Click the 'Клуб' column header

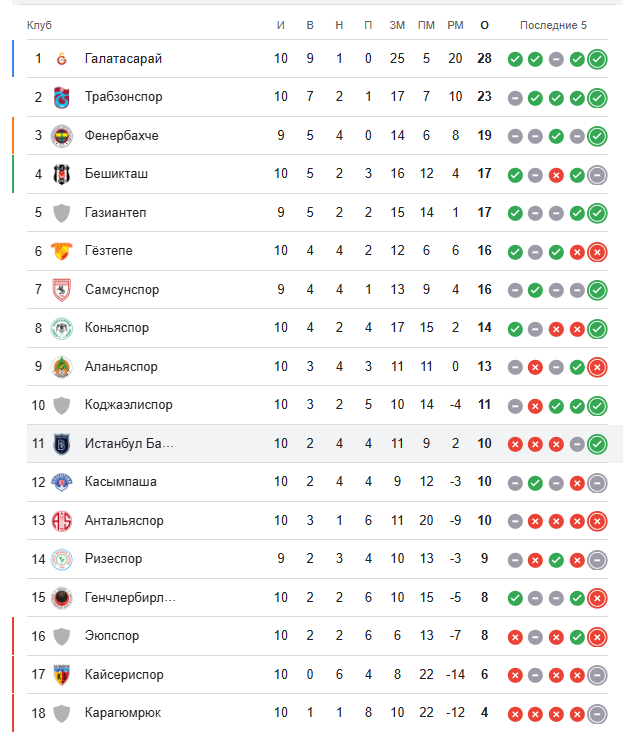pos(40,24)
